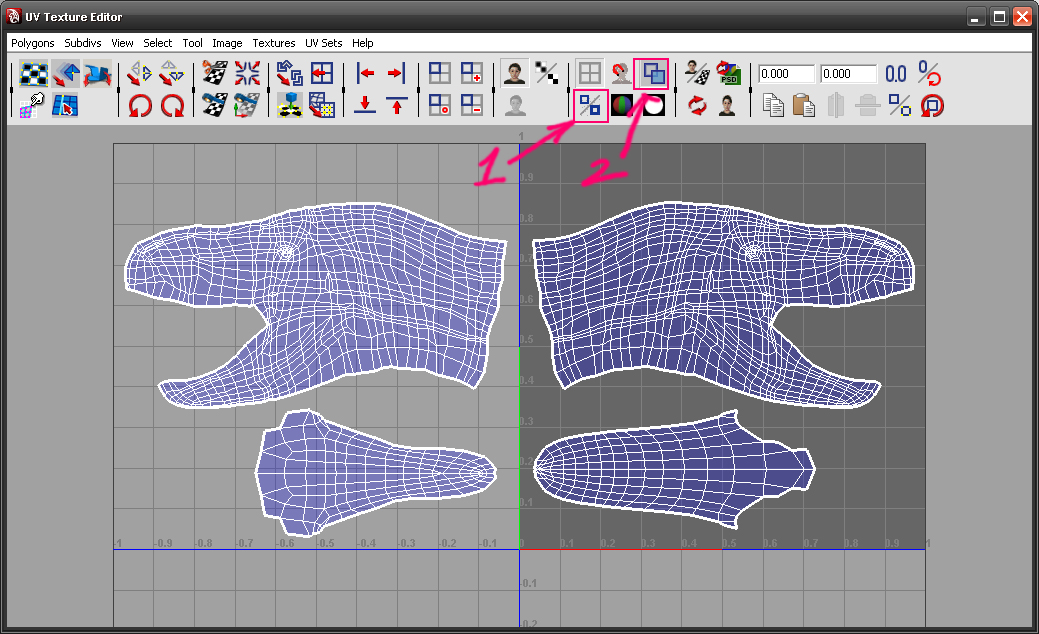
Task: Toggle the display image face icon
Action: [515, 73]
